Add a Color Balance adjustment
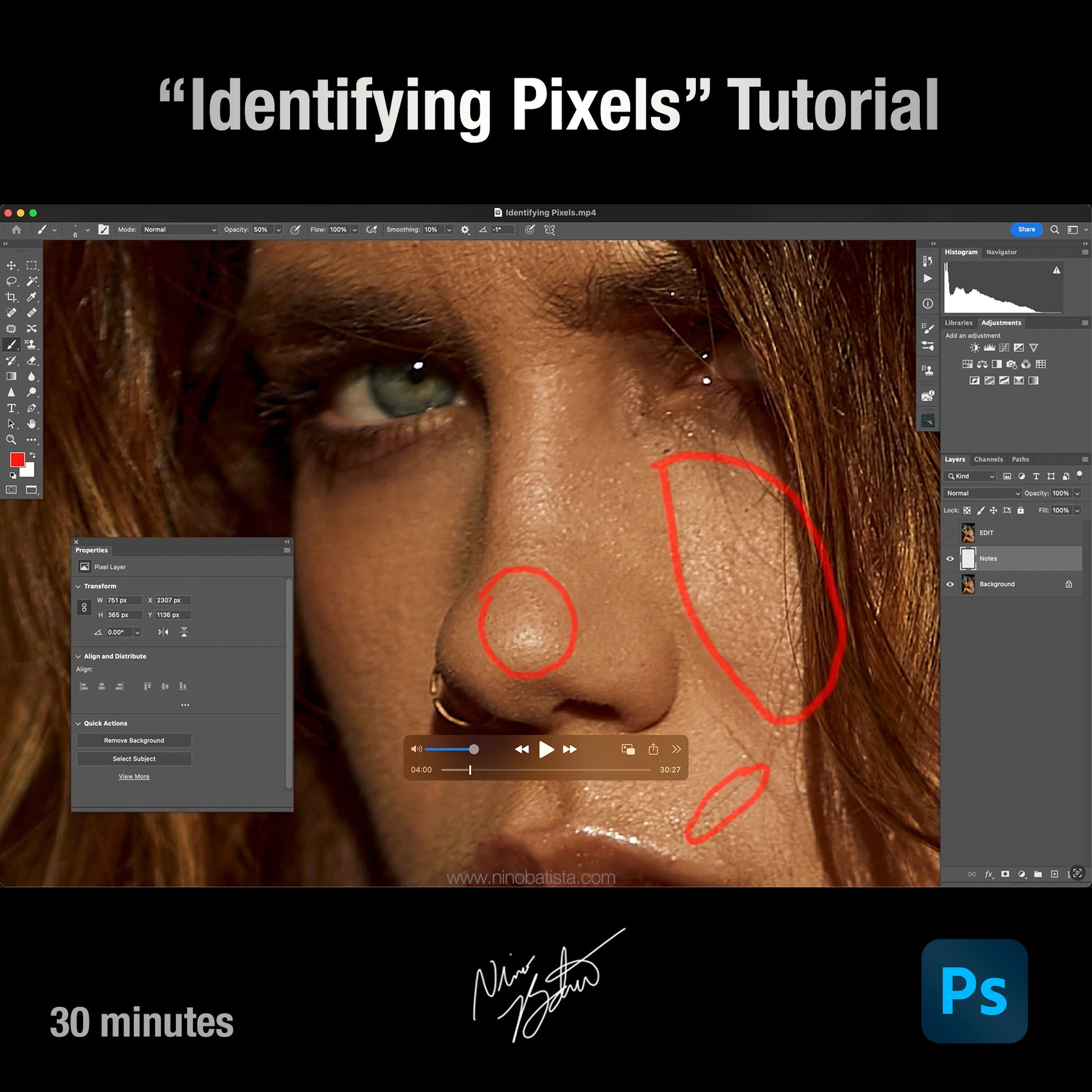The width and height of the screenshot is (1092, 1092). pyautogui.click(x=983, y=364)
